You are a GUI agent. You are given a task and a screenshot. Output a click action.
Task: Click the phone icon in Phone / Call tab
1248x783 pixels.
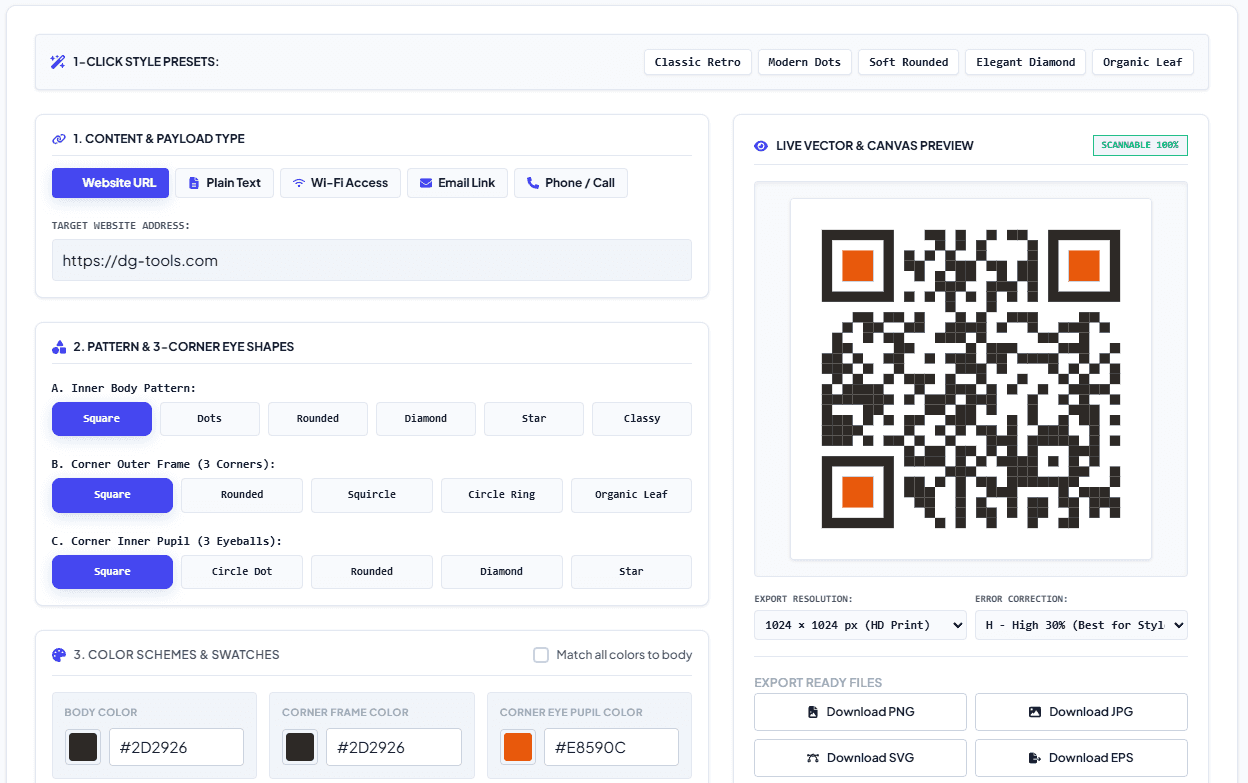[x=533, y=183]
